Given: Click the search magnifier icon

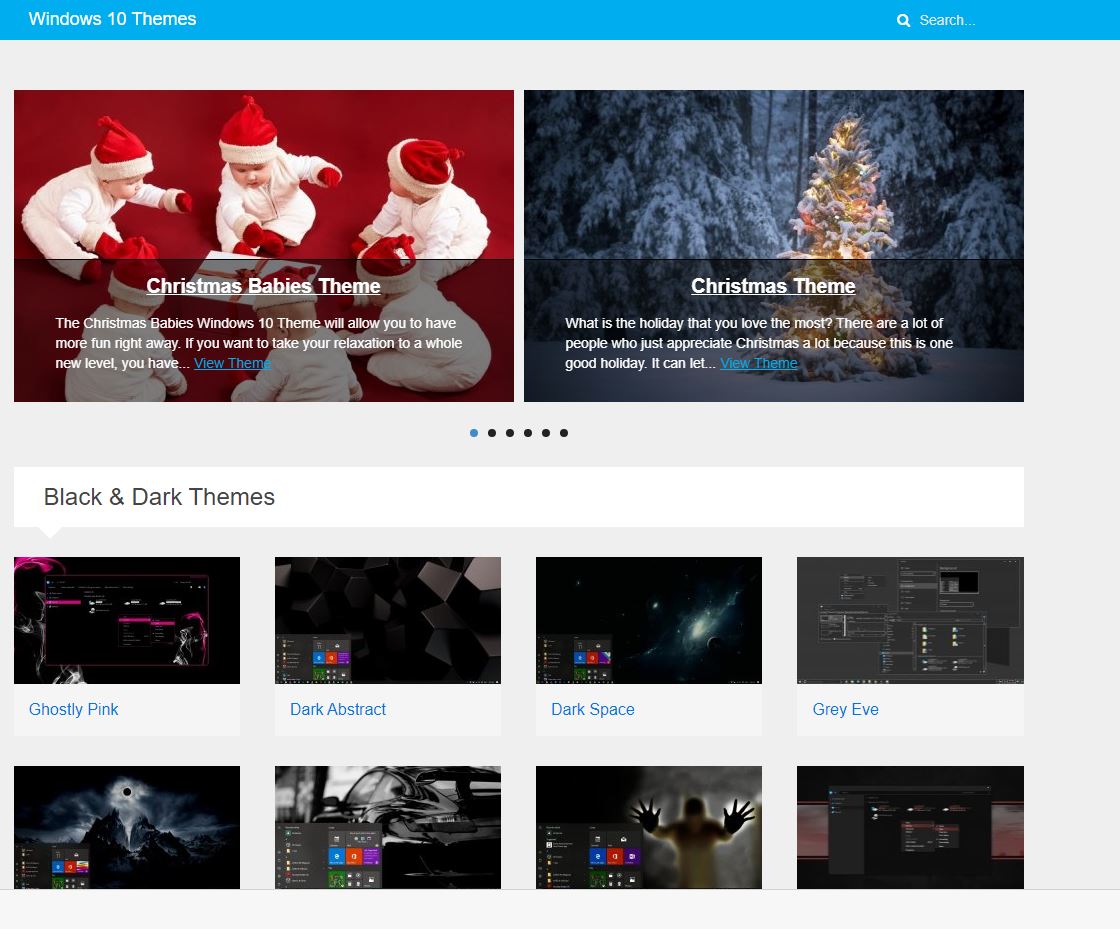Looking at the screenshot, I should [903, 21].
